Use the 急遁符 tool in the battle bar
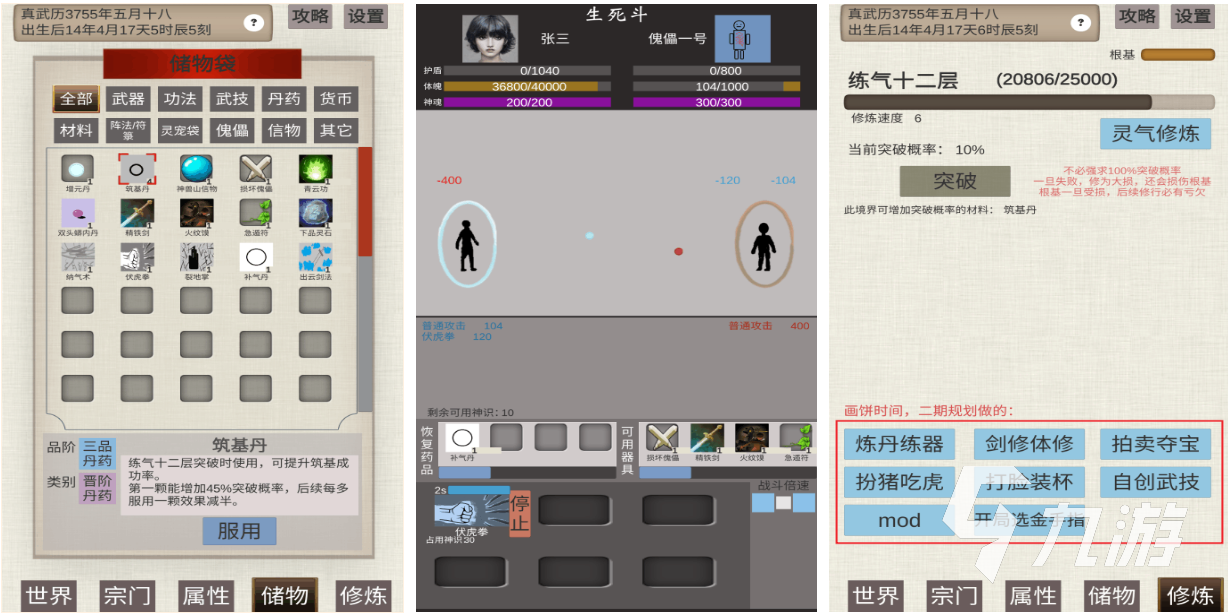1228x614 pixels. click(x=795, y=438)
